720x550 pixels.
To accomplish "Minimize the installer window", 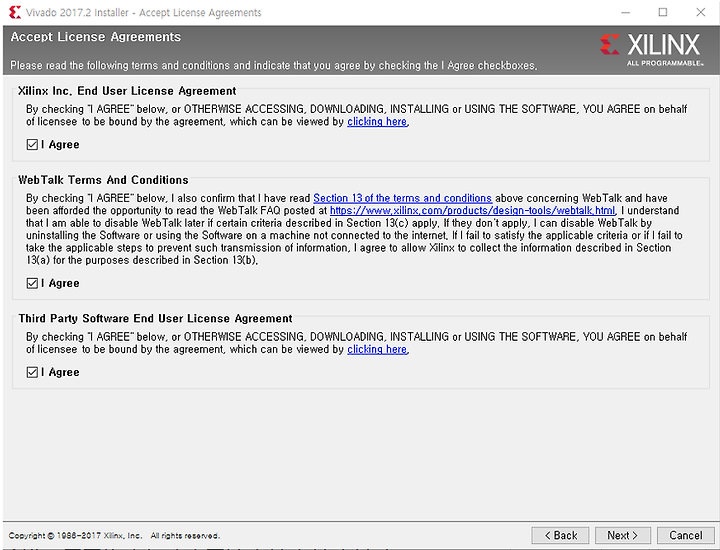I will click(x=625, y=12).
